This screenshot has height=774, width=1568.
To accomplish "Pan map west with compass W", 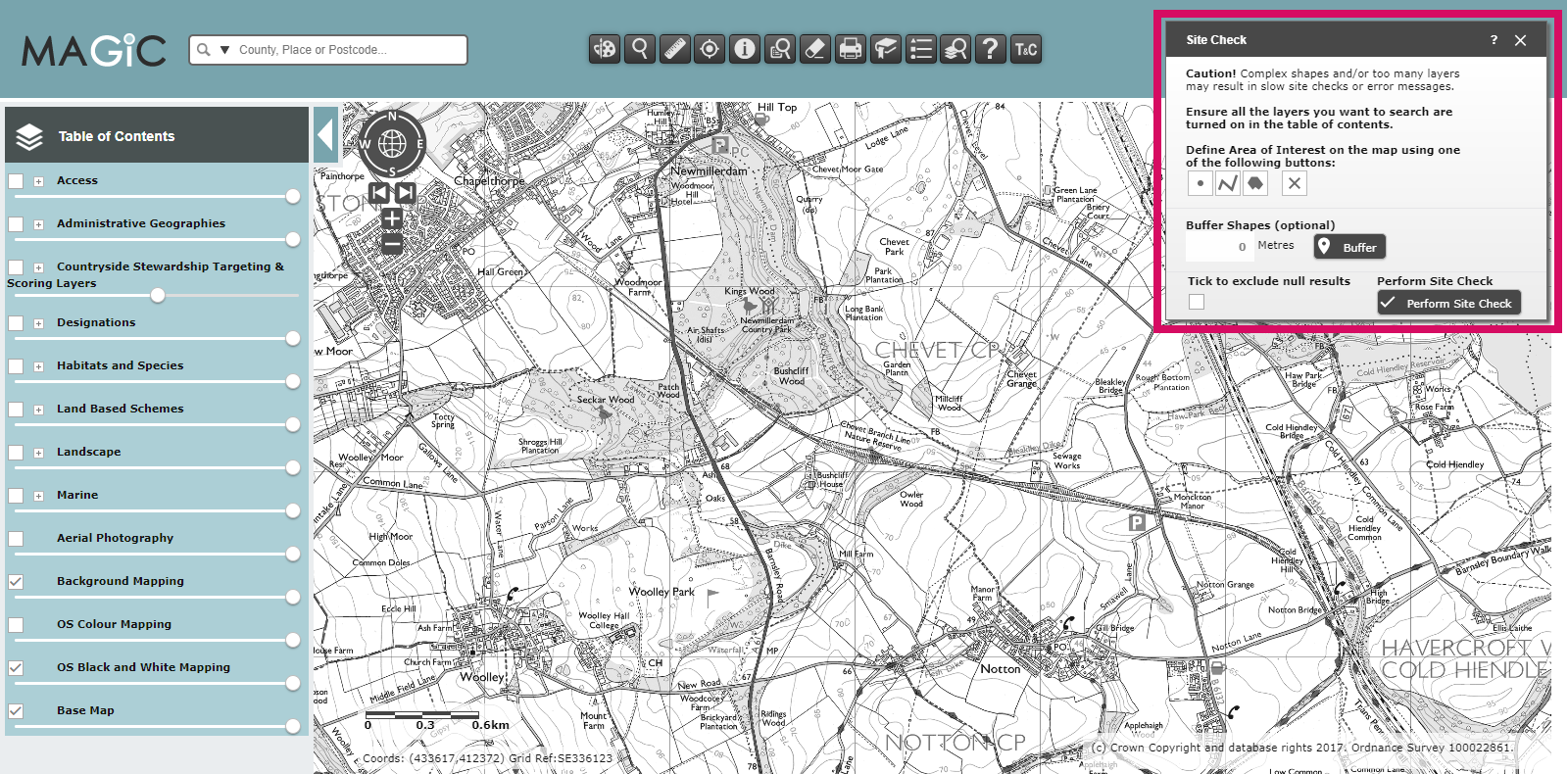I will tap(365, 144).
